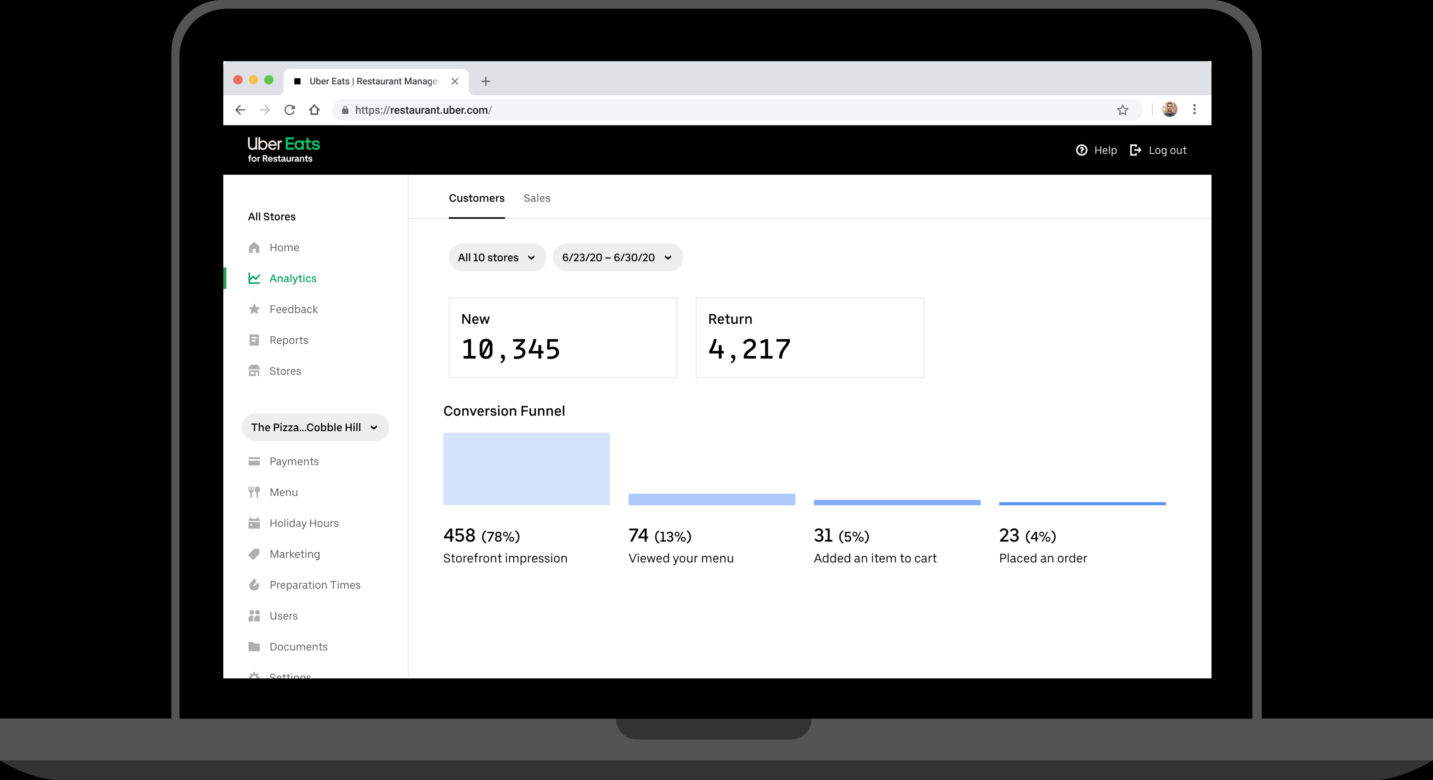This screenshot has height=780, width=1433.
Task: Click the restaurant.uber.com address bar
Action: pyautogui.click(x=738, y=110)
